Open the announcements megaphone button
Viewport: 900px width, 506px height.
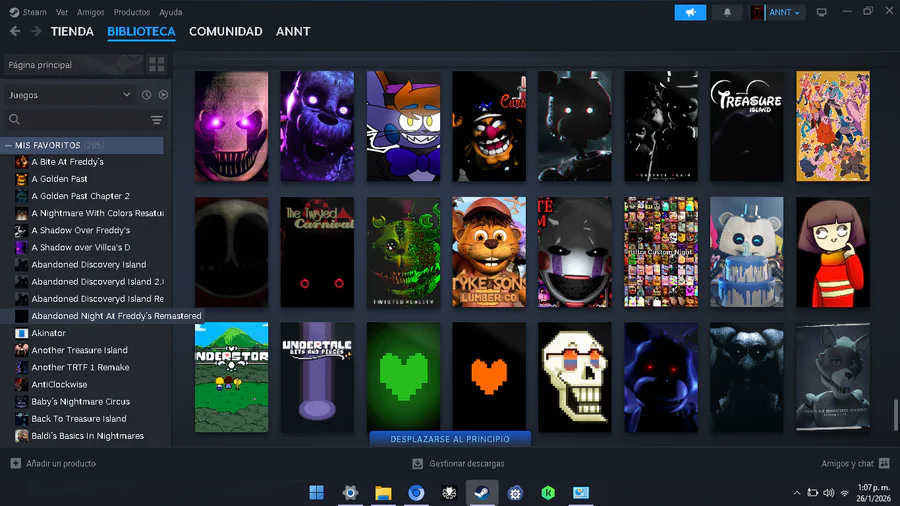690,12
